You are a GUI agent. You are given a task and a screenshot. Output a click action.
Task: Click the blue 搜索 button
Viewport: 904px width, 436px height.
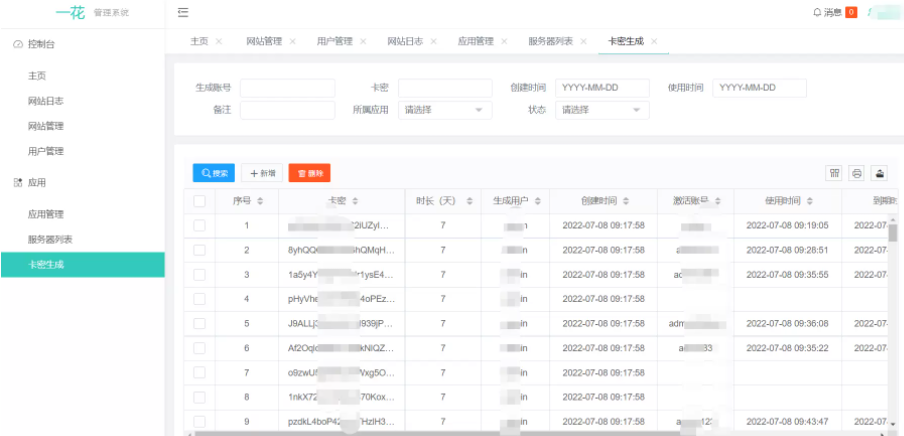[214, 173]
